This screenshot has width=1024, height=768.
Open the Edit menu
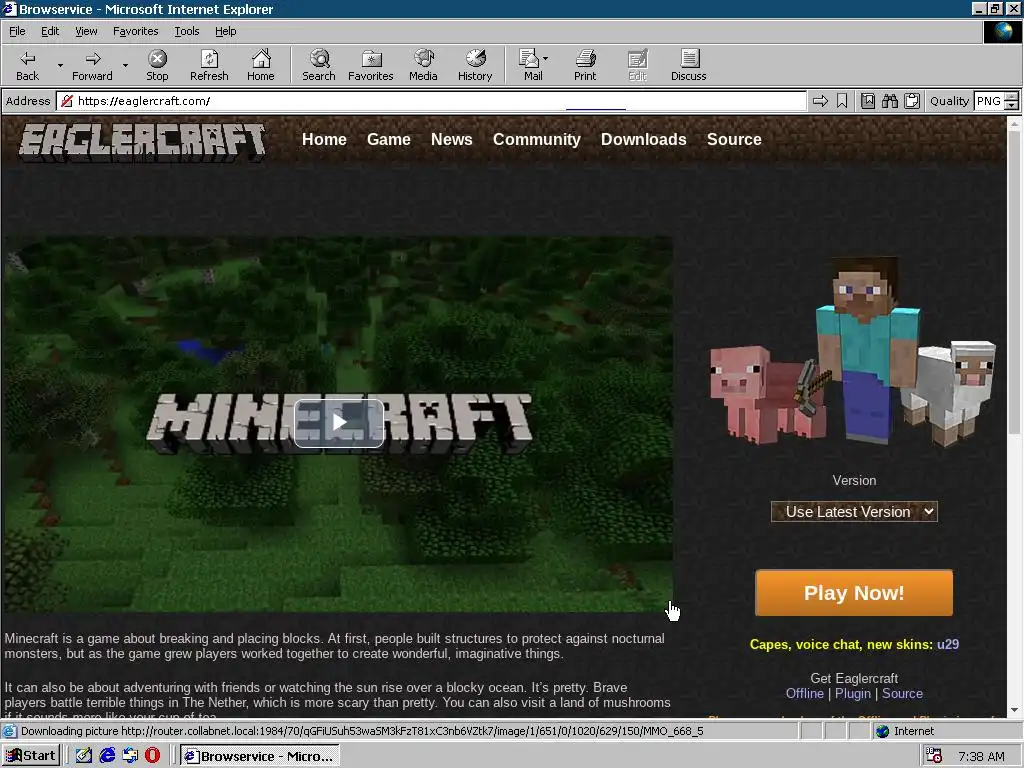[x=50, y=31]
